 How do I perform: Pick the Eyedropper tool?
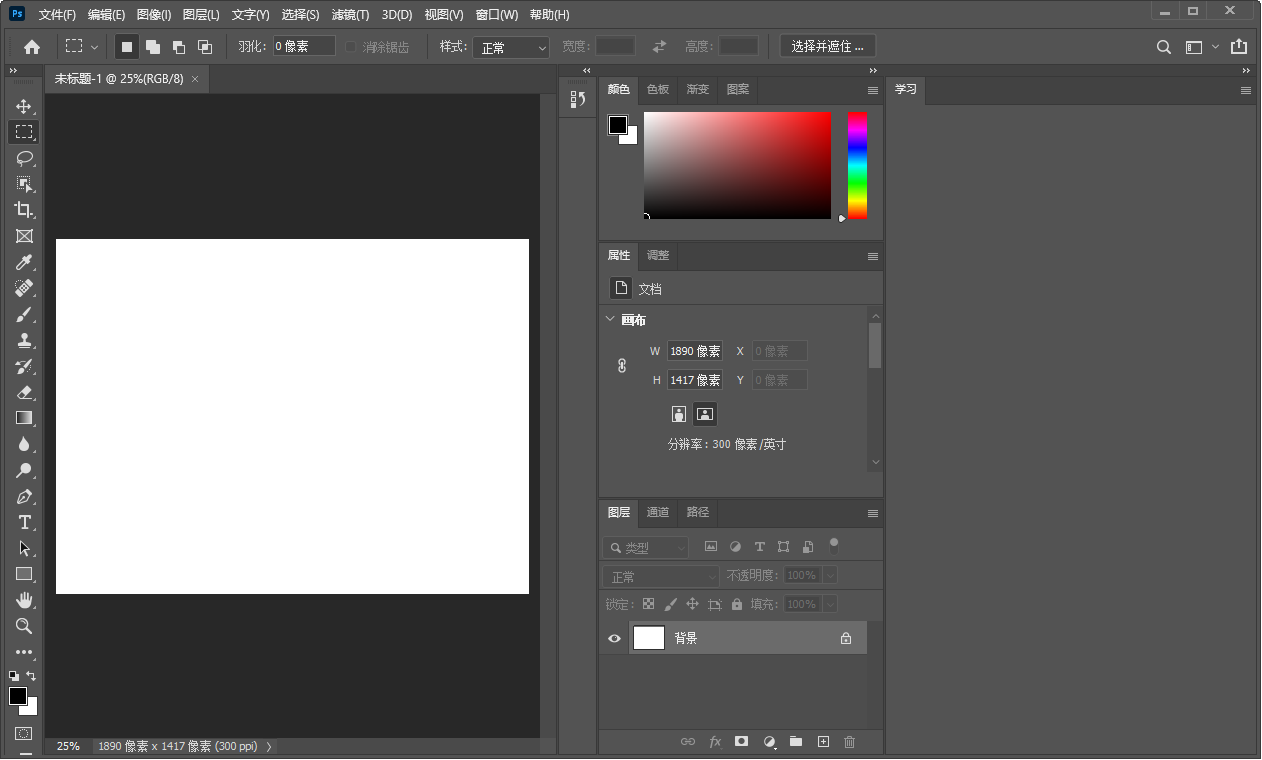pyautogui.click(x=24, y=262)
